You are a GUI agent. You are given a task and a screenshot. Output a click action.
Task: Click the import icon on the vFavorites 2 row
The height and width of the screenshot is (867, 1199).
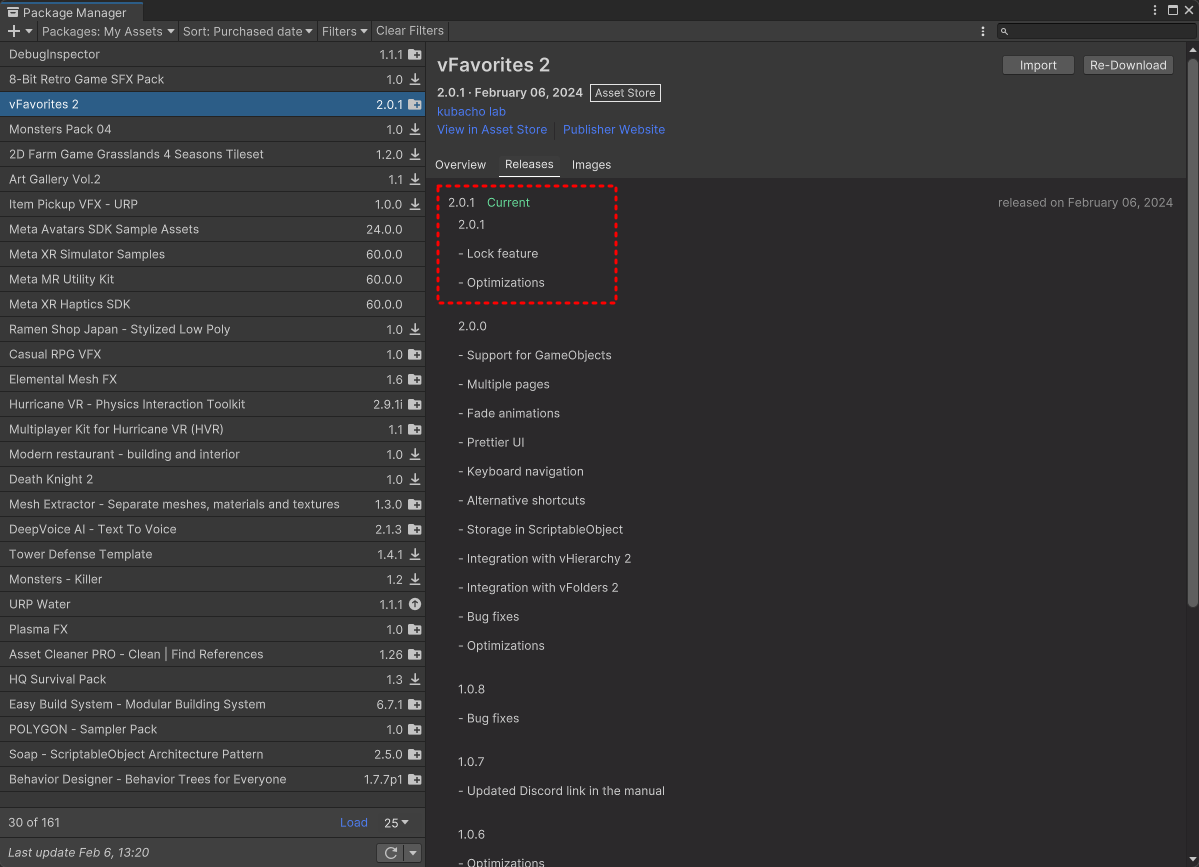pyautogui.click(x=414, y=104)
